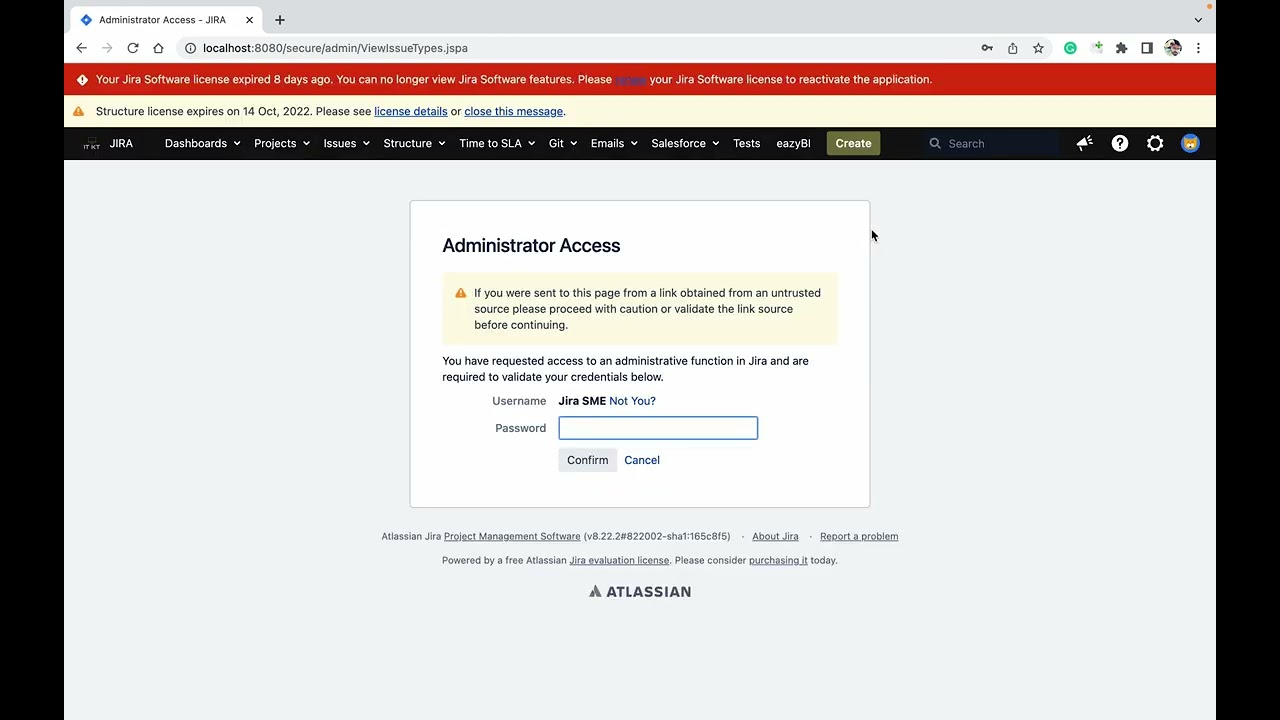This screenshot has height=720, width=1280.
Task: Click close this message link
Action: [x=513, y=112]
